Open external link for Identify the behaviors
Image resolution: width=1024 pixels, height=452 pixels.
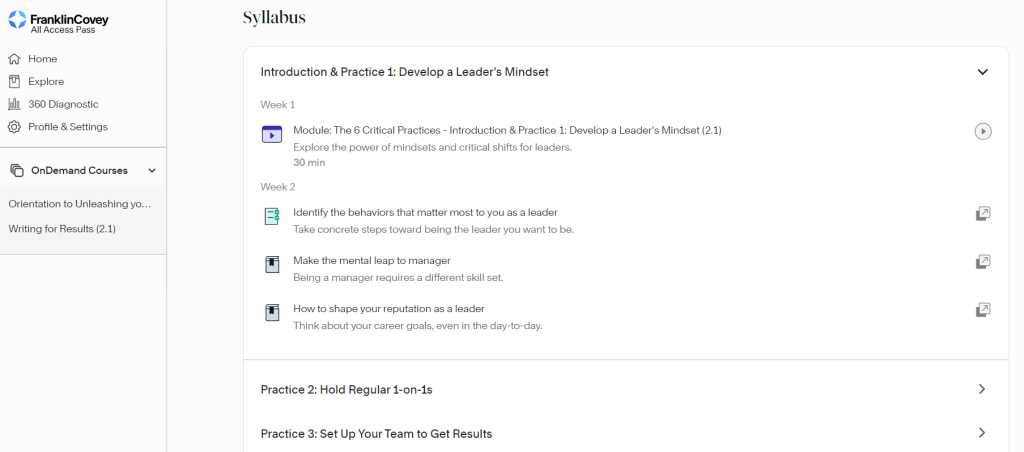pyautogui.click(x=982, y=214)
